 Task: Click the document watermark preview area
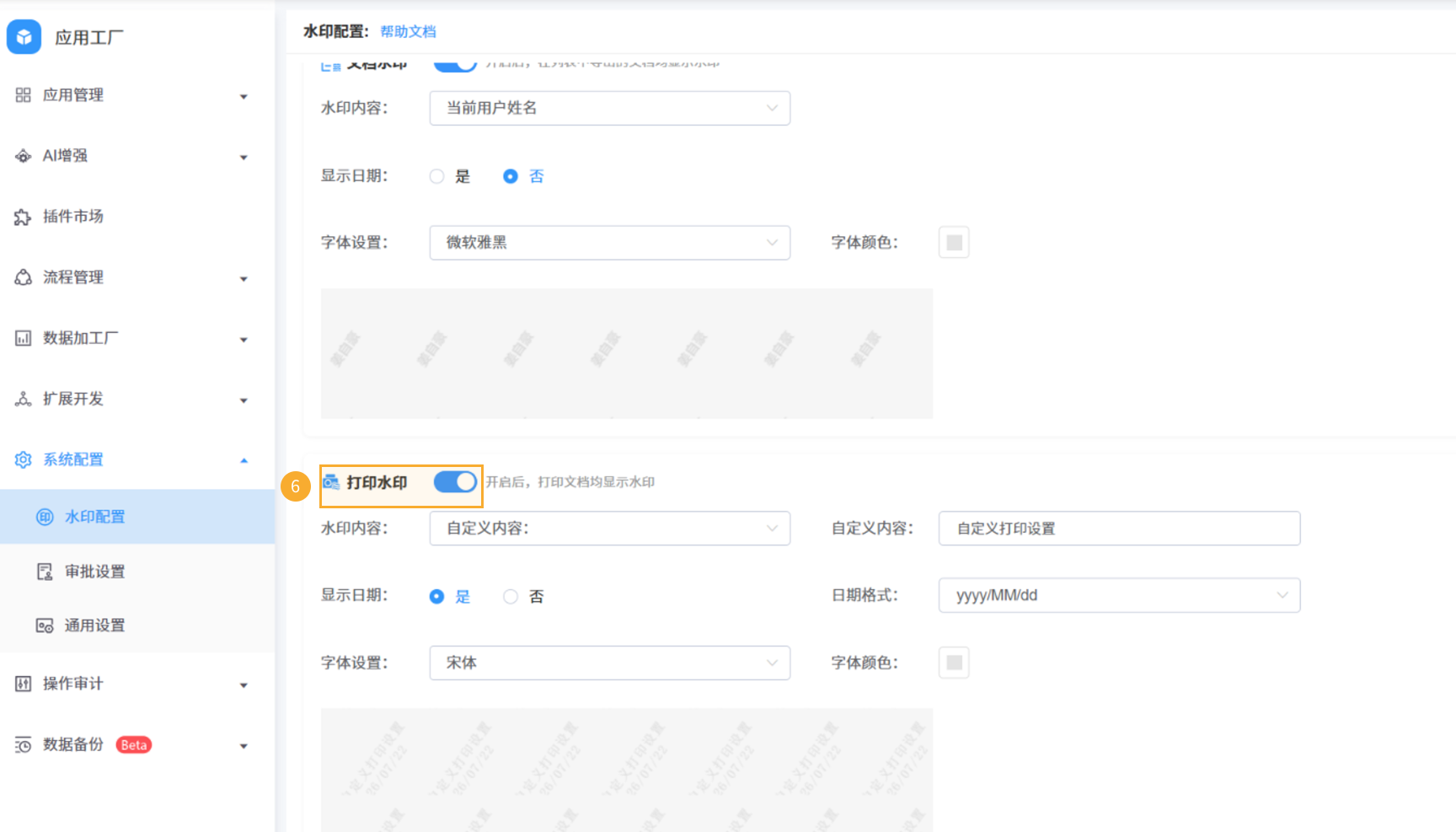pyautogui.click(x=627, y=354)
